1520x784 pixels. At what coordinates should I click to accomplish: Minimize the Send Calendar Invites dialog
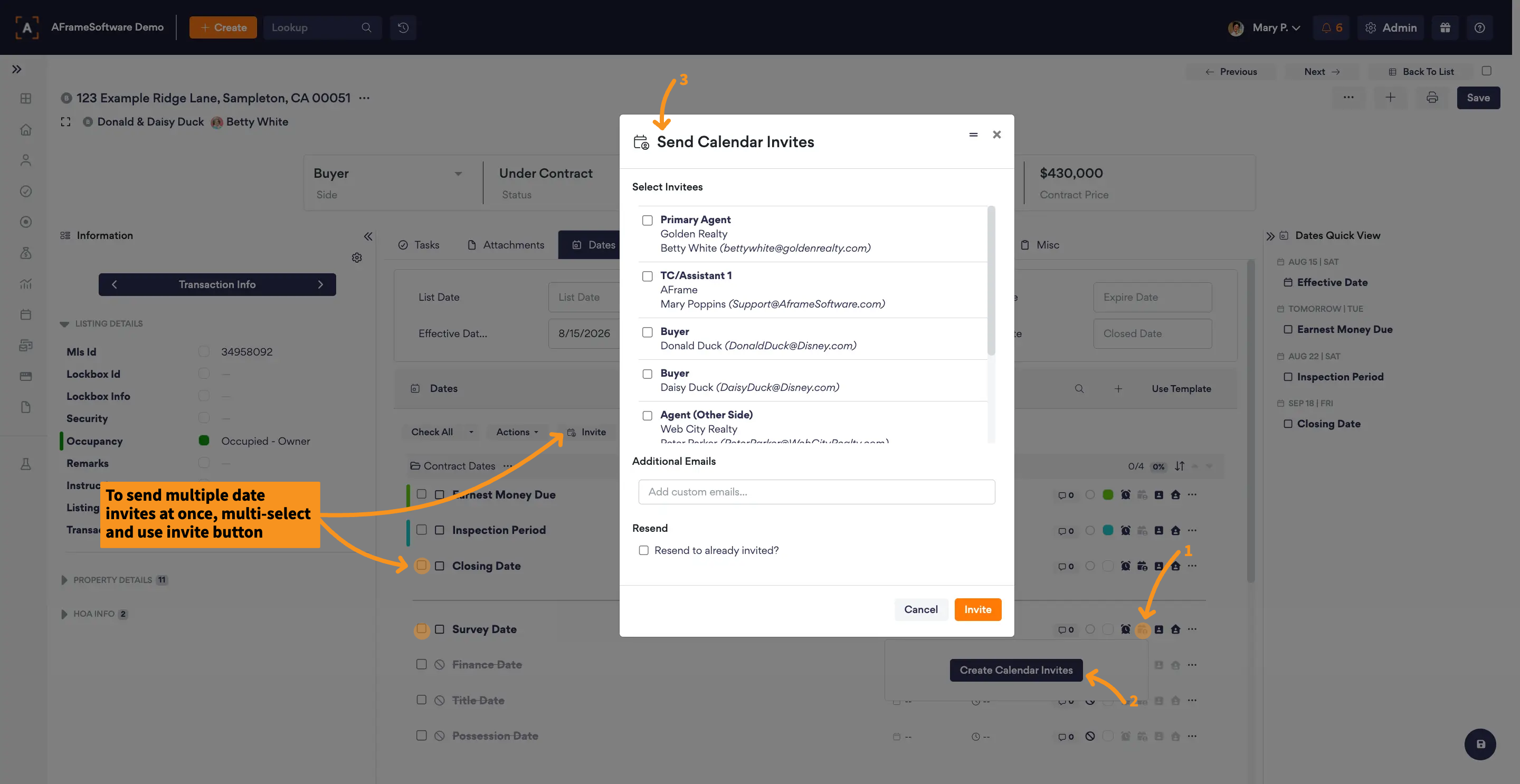(x=973, y=135)
